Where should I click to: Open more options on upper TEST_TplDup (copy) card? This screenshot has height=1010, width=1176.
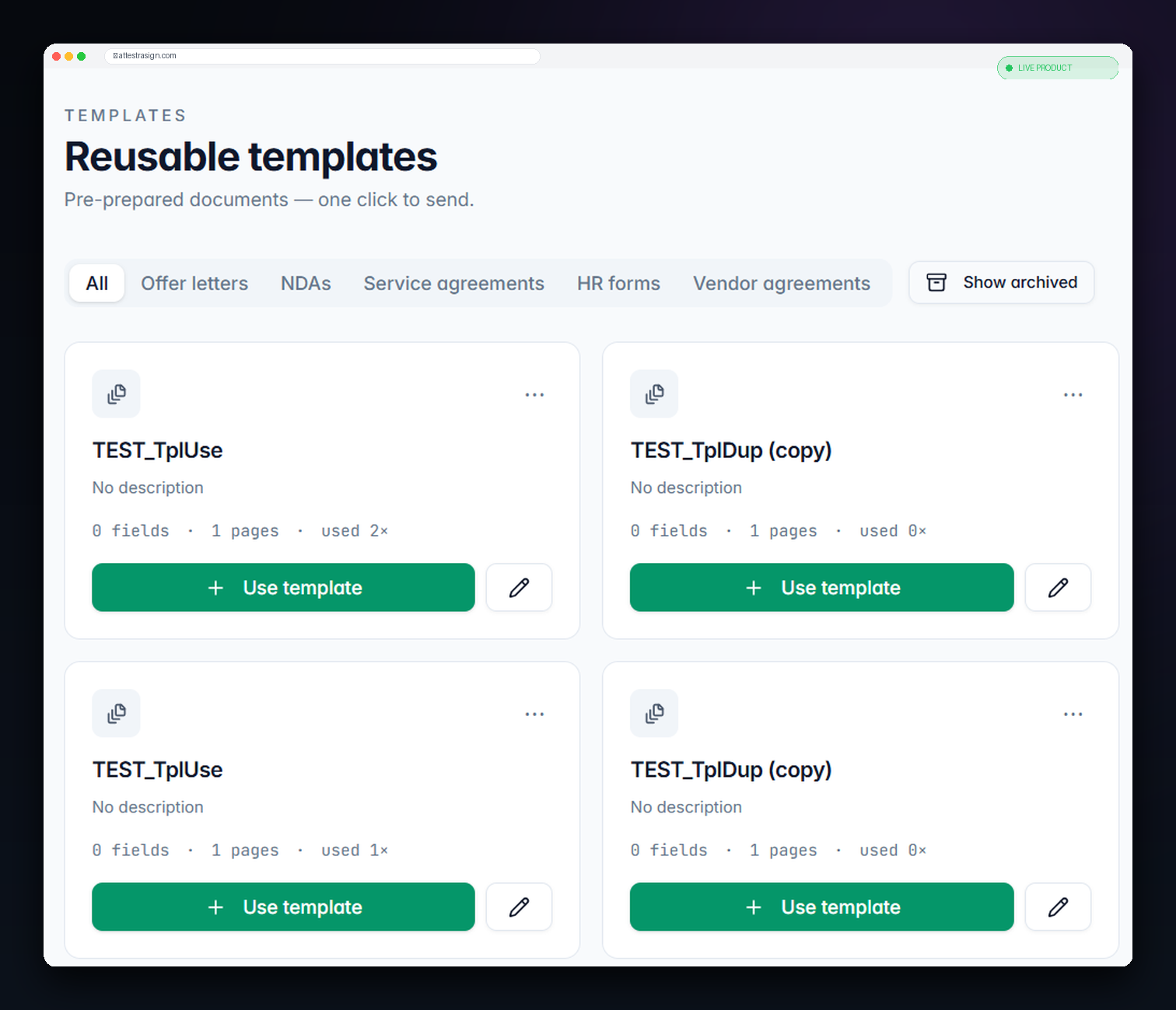coord(1073,395)
